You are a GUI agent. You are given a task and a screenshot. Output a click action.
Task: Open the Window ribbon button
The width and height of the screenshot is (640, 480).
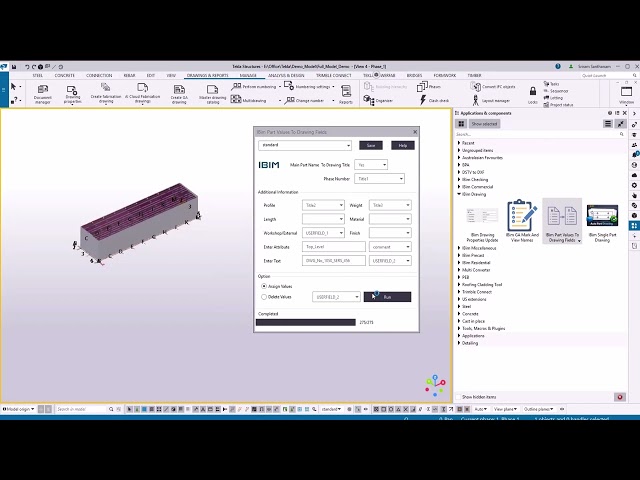627,95
